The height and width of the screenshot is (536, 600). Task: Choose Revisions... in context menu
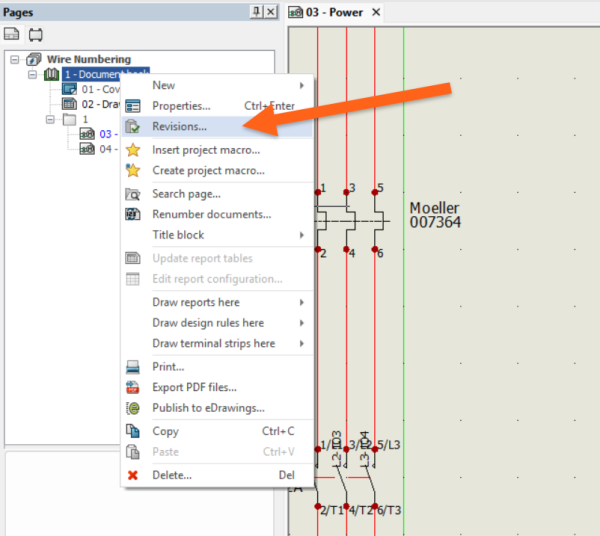[217, 126]
